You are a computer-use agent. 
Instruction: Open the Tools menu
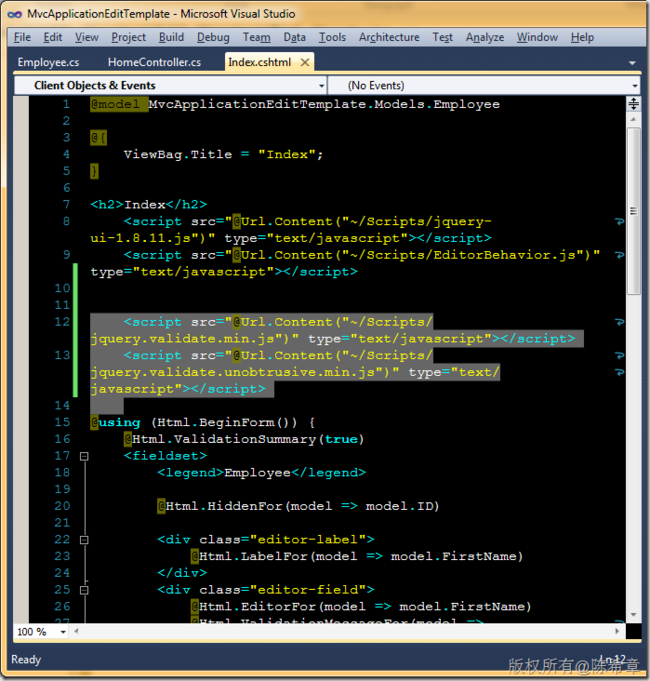click(x=332, y=37)
